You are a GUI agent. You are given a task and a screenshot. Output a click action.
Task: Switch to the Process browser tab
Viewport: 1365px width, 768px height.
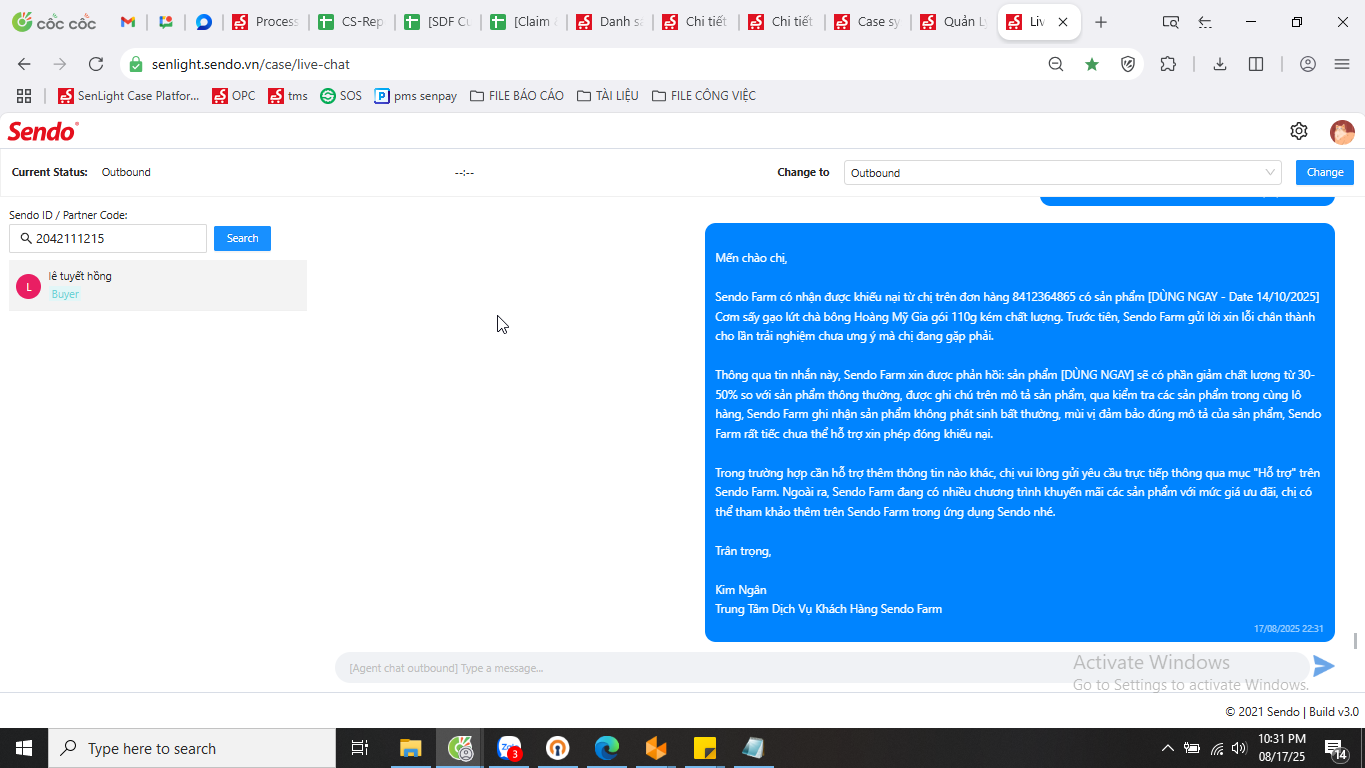coord(265,22)
